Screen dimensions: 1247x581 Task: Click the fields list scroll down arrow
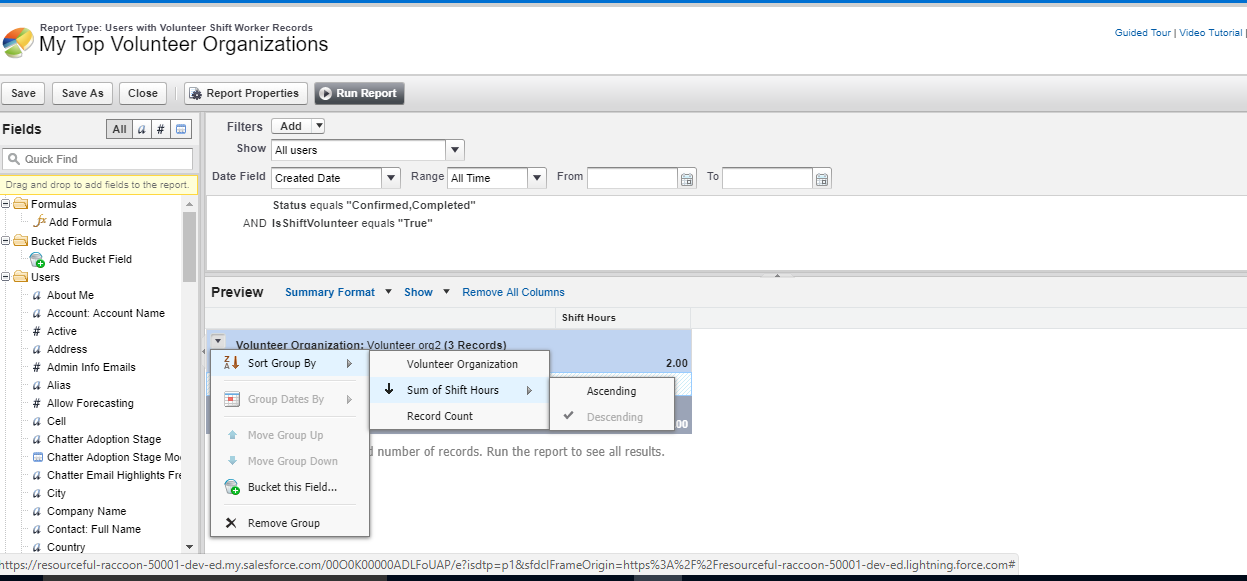pyautogui.click(x=190, y=547)
